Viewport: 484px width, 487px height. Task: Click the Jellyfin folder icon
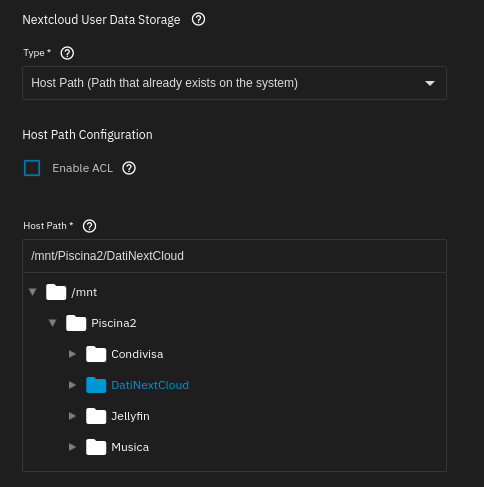point(96,416)
